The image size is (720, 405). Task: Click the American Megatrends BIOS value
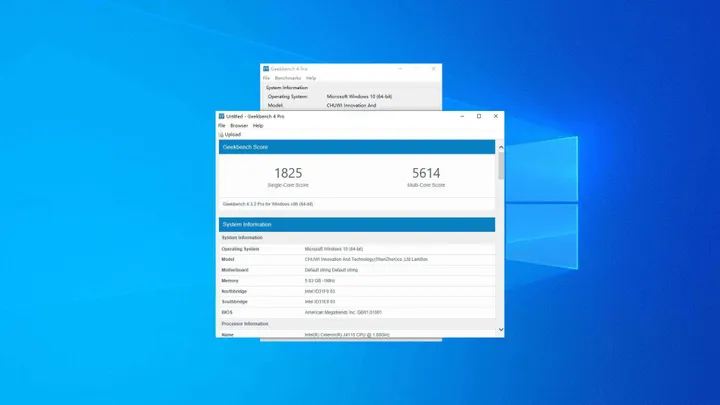click(x=343, y=312)
